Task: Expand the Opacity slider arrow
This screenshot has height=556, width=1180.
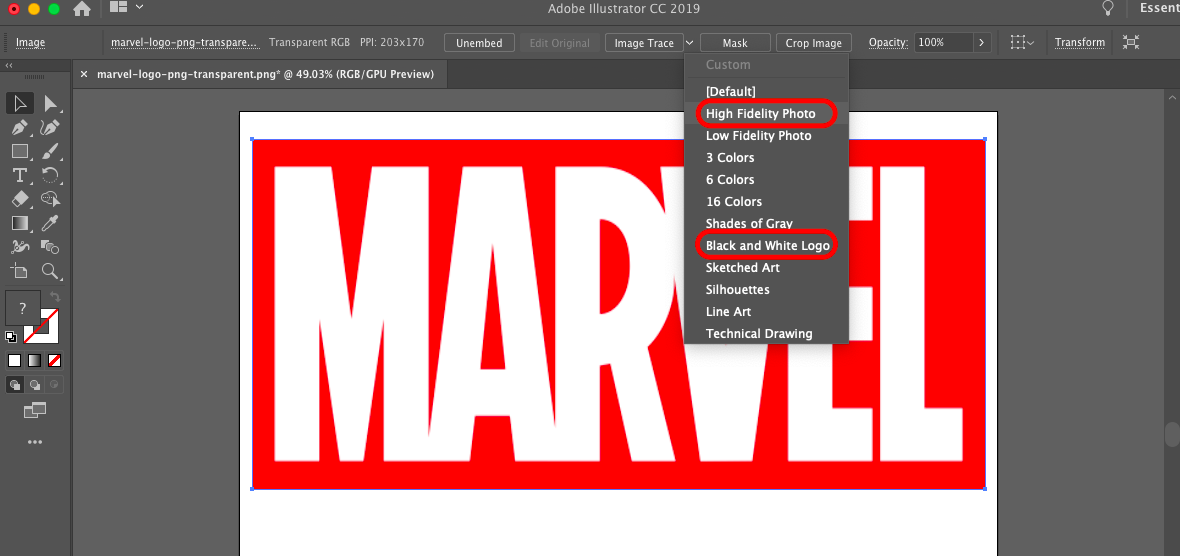Action: point(981,43)
